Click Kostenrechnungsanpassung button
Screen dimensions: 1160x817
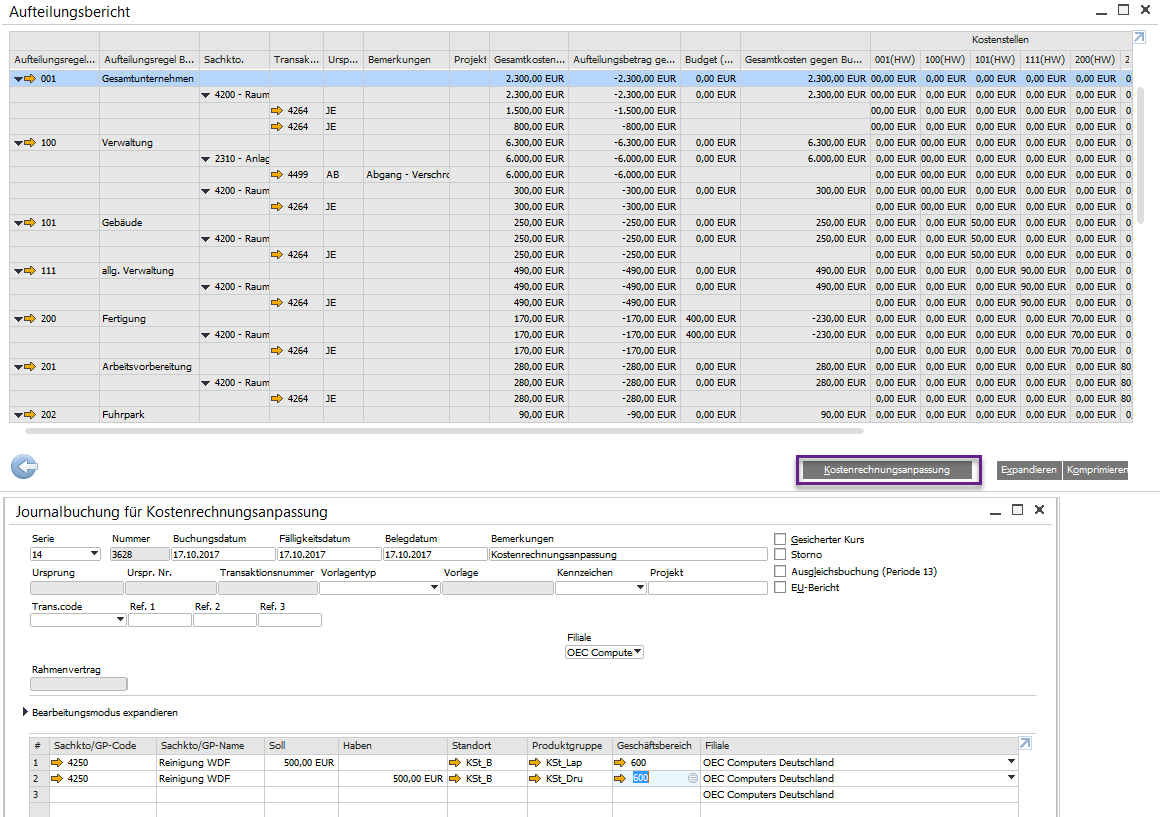point(887,470)
